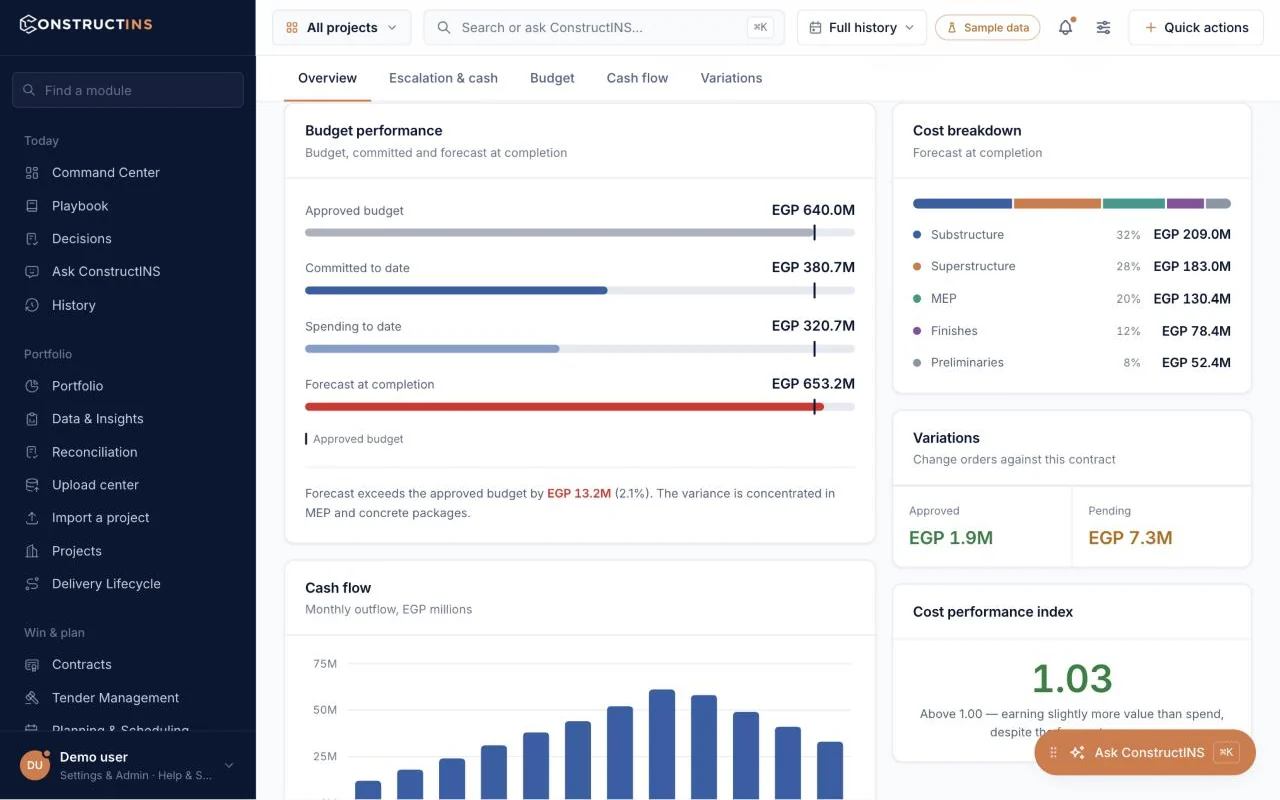The image size is (1280, 800).
Task: Click the Contracts sidebar icon
Action: [x=32, y=665]
